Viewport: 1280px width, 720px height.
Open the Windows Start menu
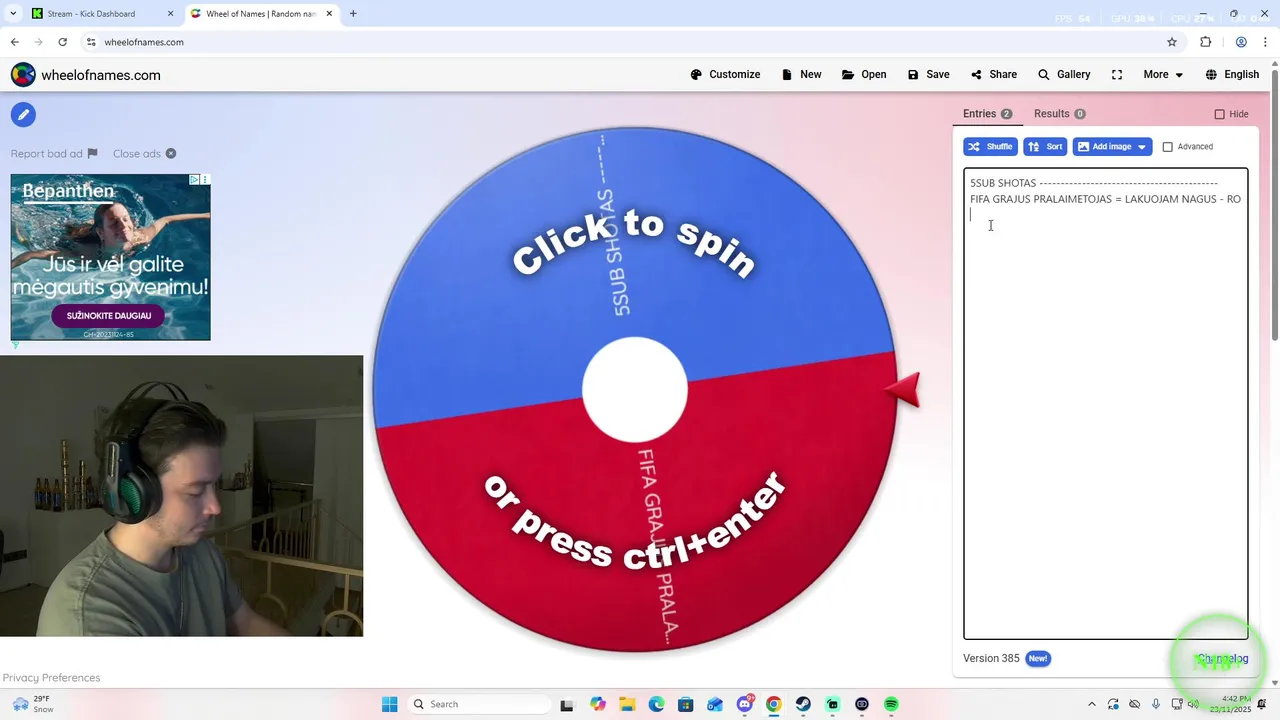tap(389, 704)
